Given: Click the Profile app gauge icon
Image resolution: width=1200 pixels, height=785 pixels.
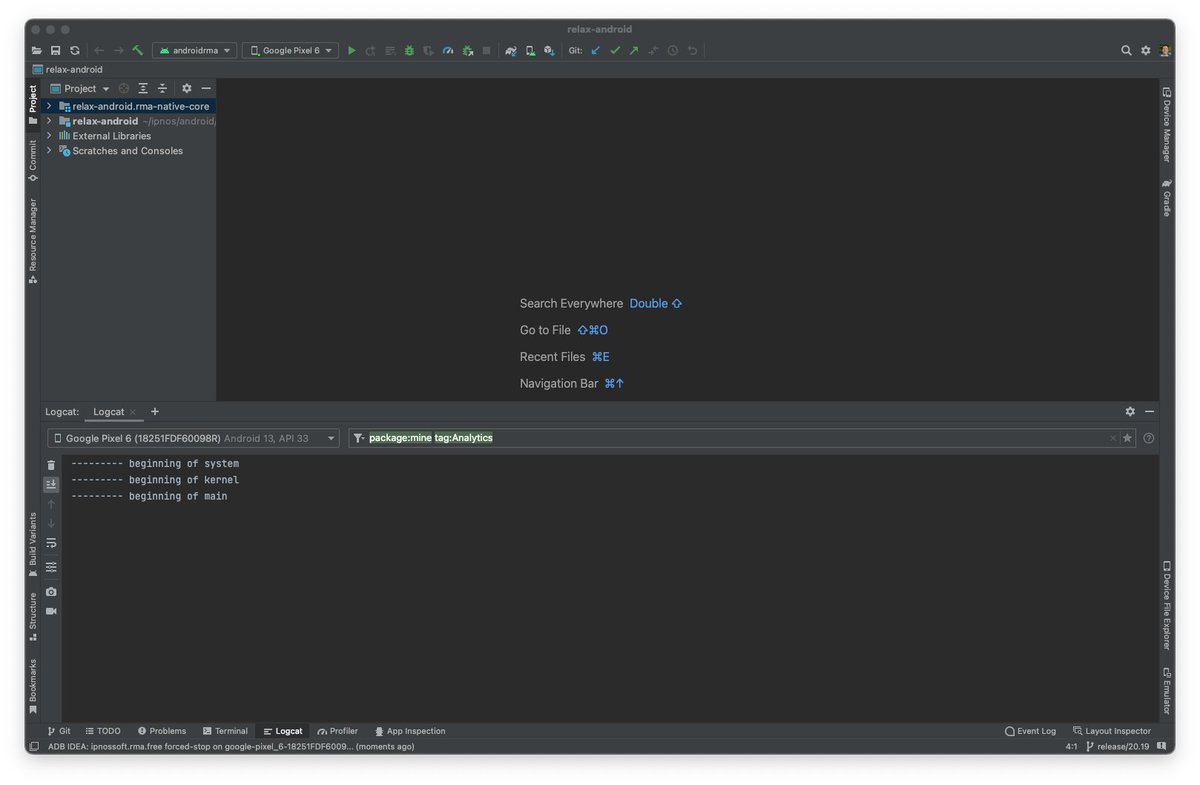Looking at the screenshot, I should [x=448, y=50].
